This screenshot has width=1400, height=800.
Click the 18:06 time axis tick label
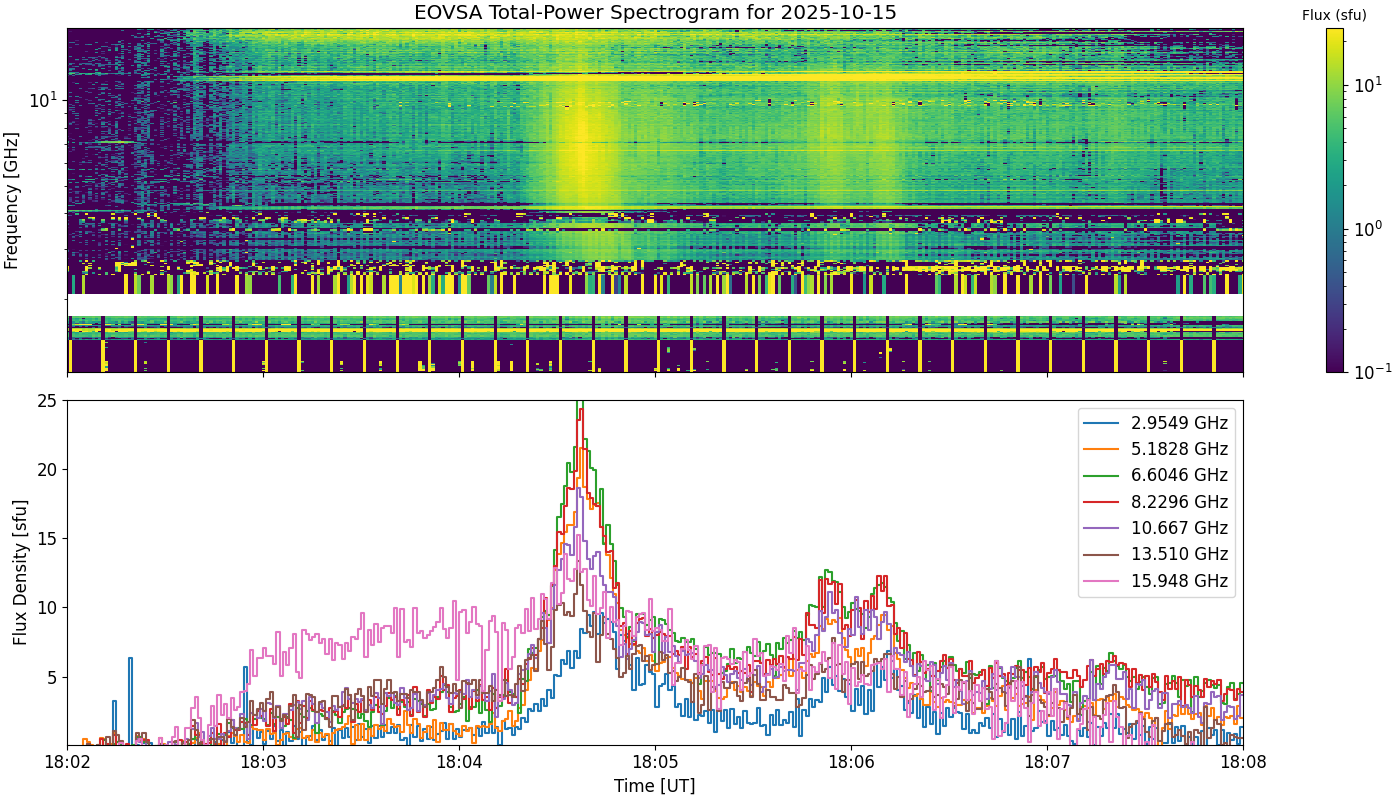(x=851, y=761)
